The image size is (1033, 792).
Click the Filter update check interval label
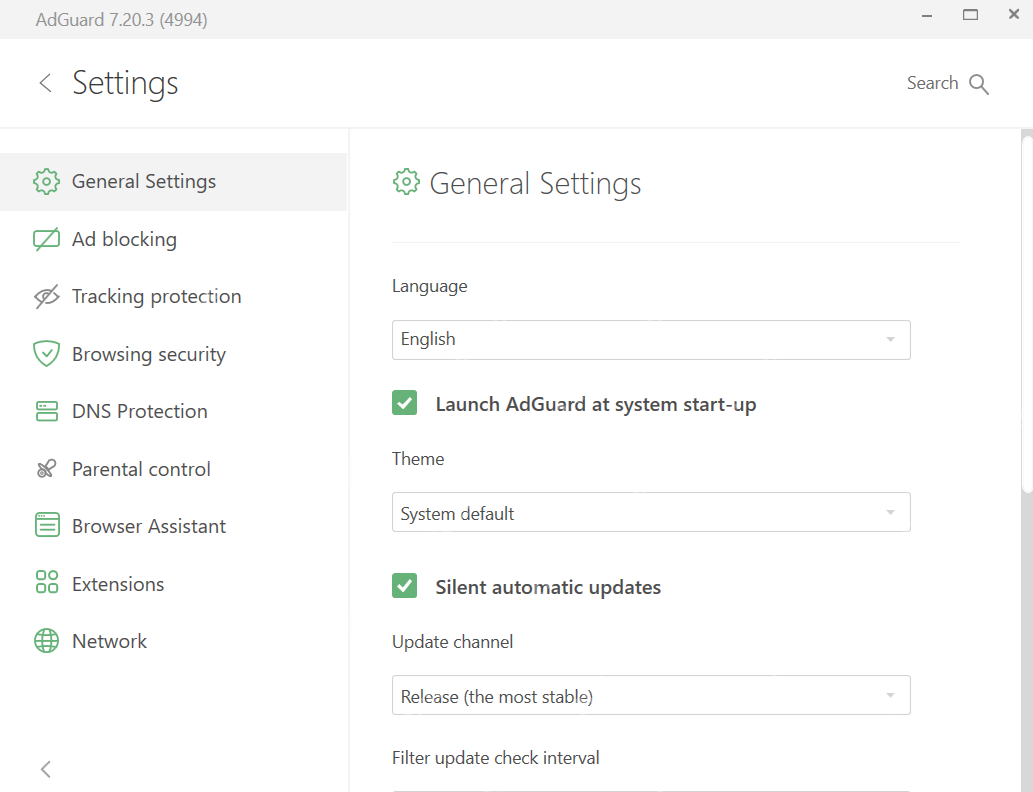click(495, 758)
